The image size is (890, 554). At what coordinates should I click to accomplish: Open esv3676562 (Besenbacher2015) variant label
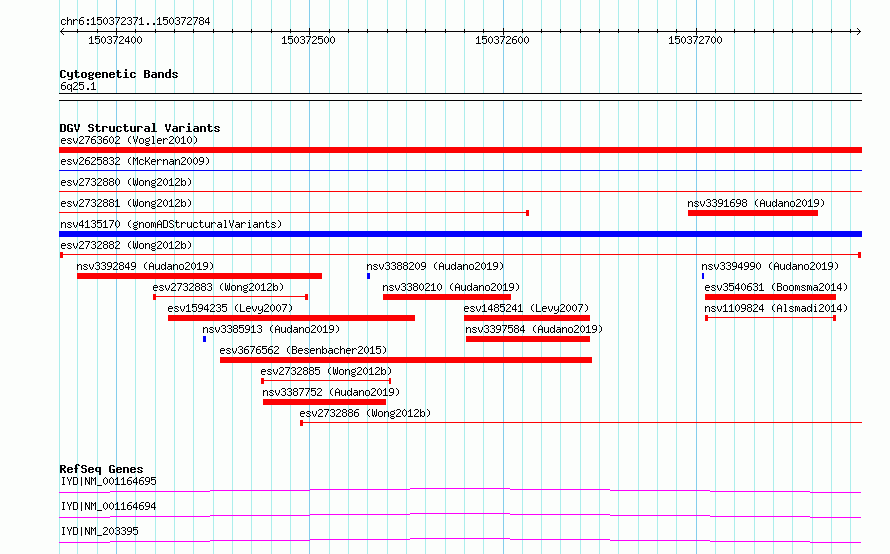[303, 350]
